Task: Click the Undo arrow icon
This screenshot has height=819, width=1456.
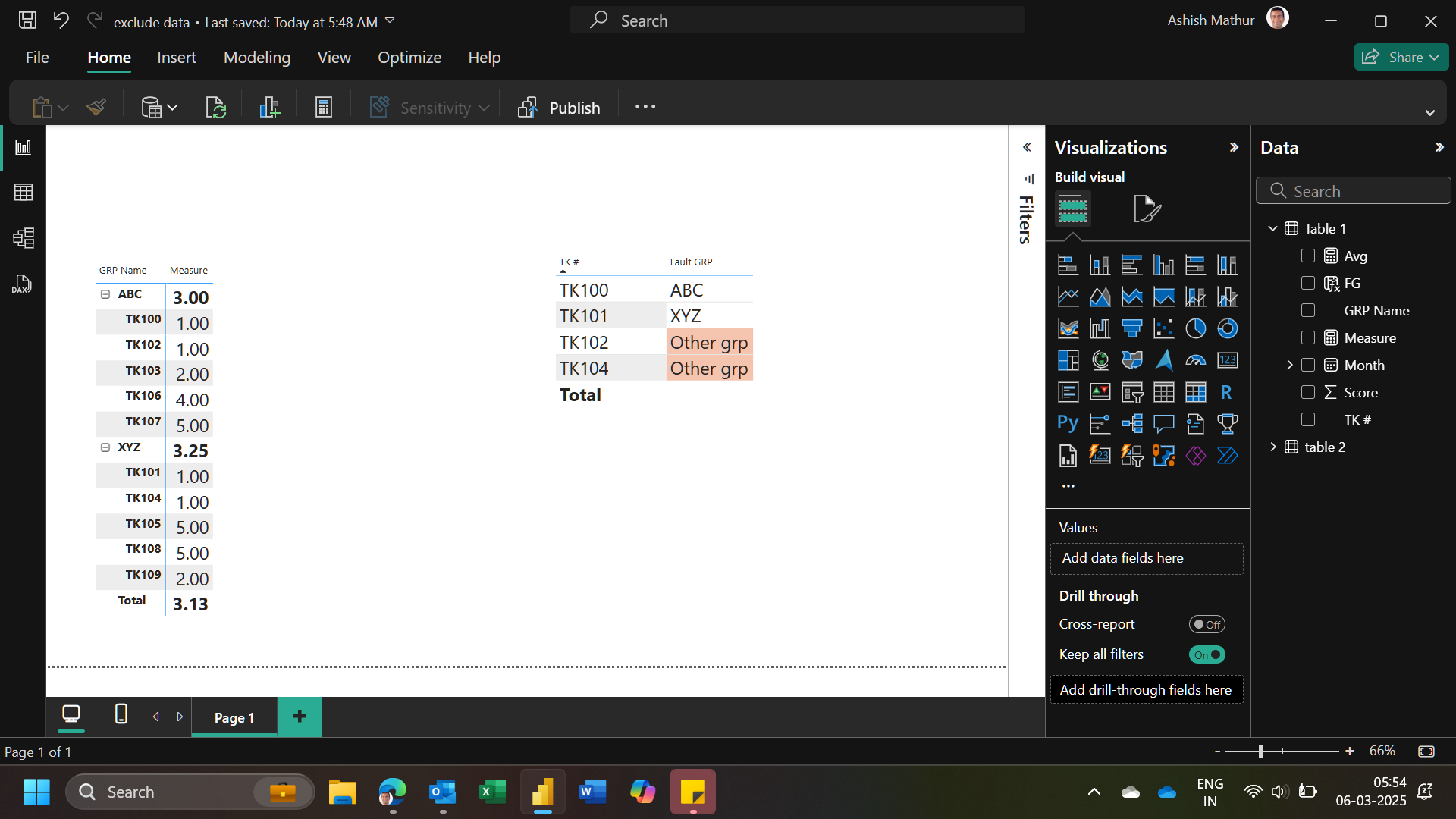Action: 61,20
